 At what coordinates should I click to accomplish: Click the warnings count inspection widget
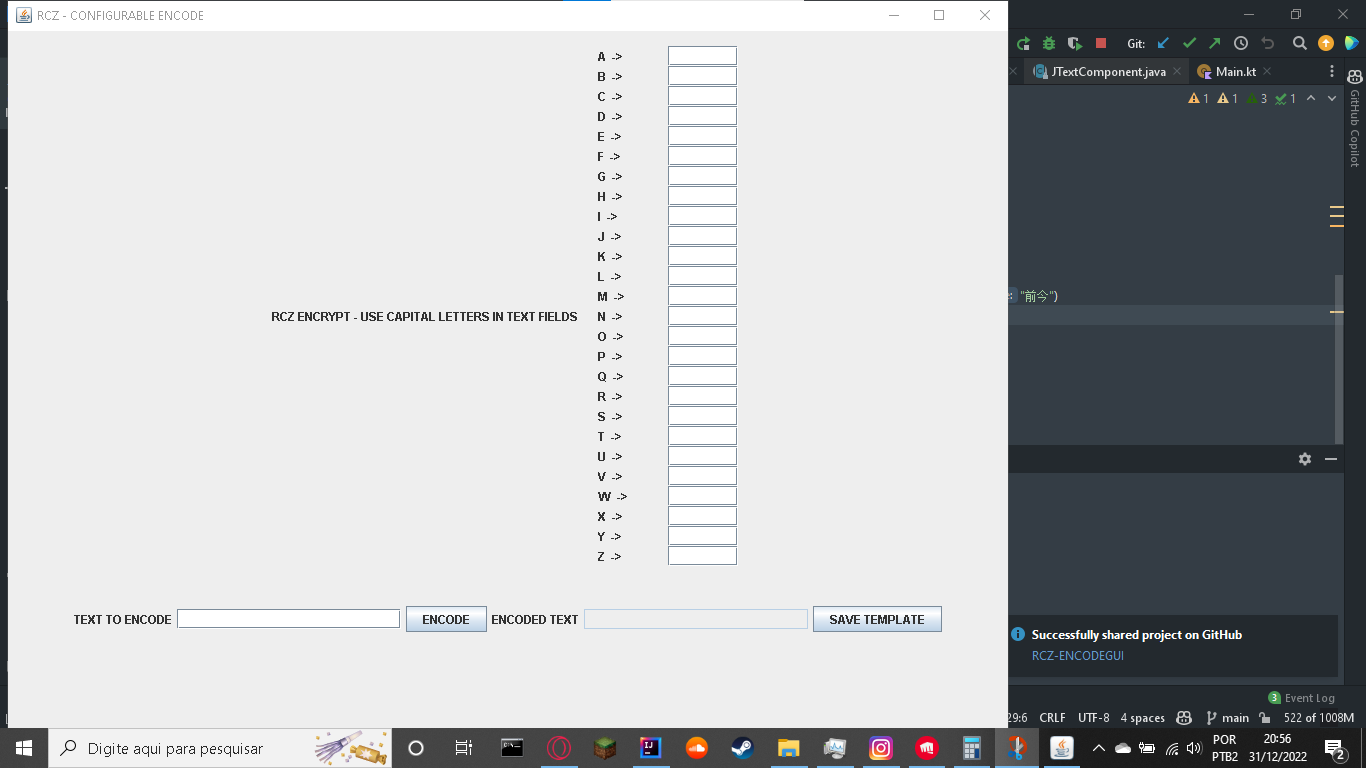(x=1242, y=98)
